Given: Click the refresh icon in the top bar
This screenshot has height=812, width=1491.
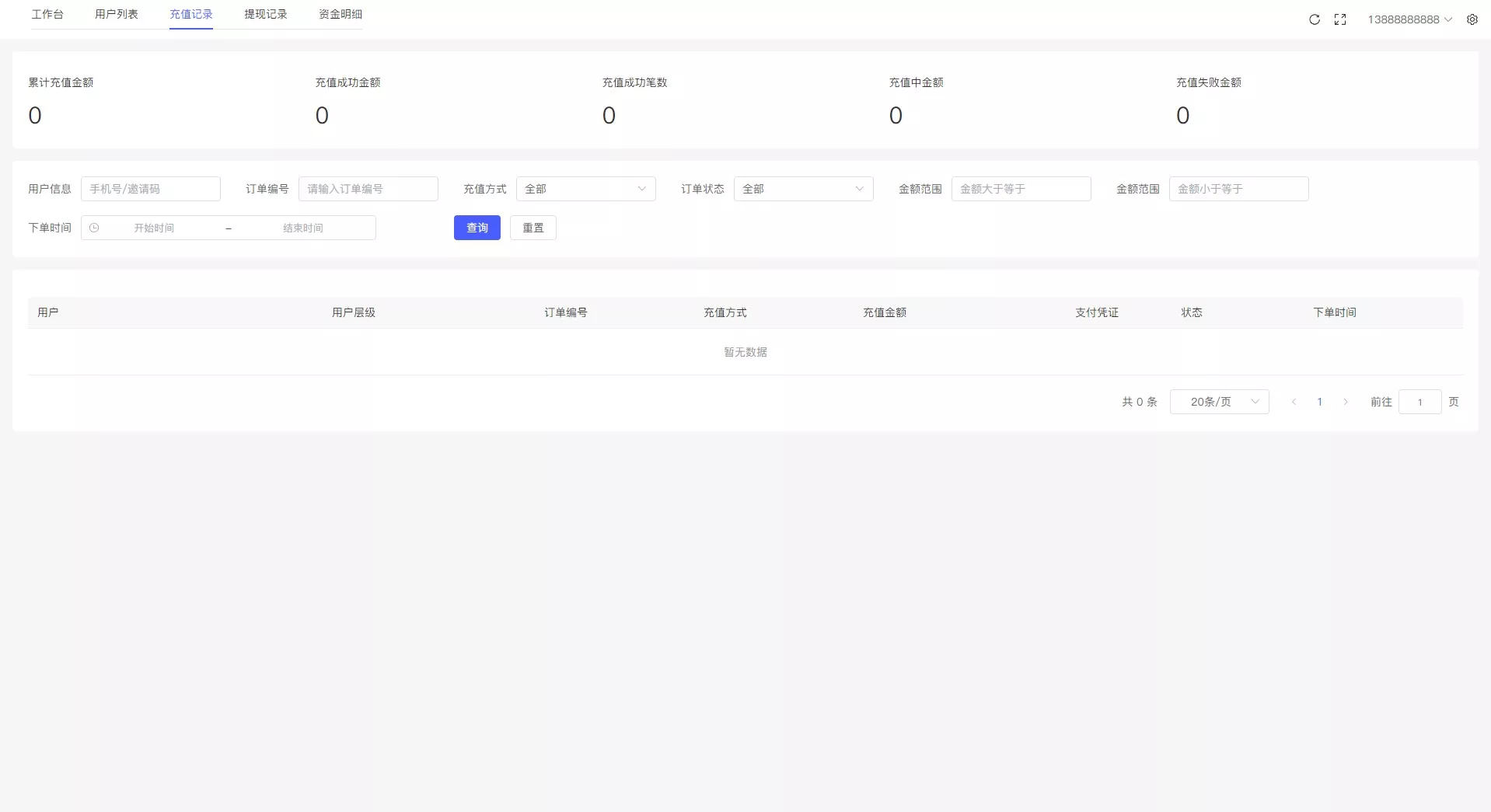Looking at the screenshot, I should point(1314,19).
